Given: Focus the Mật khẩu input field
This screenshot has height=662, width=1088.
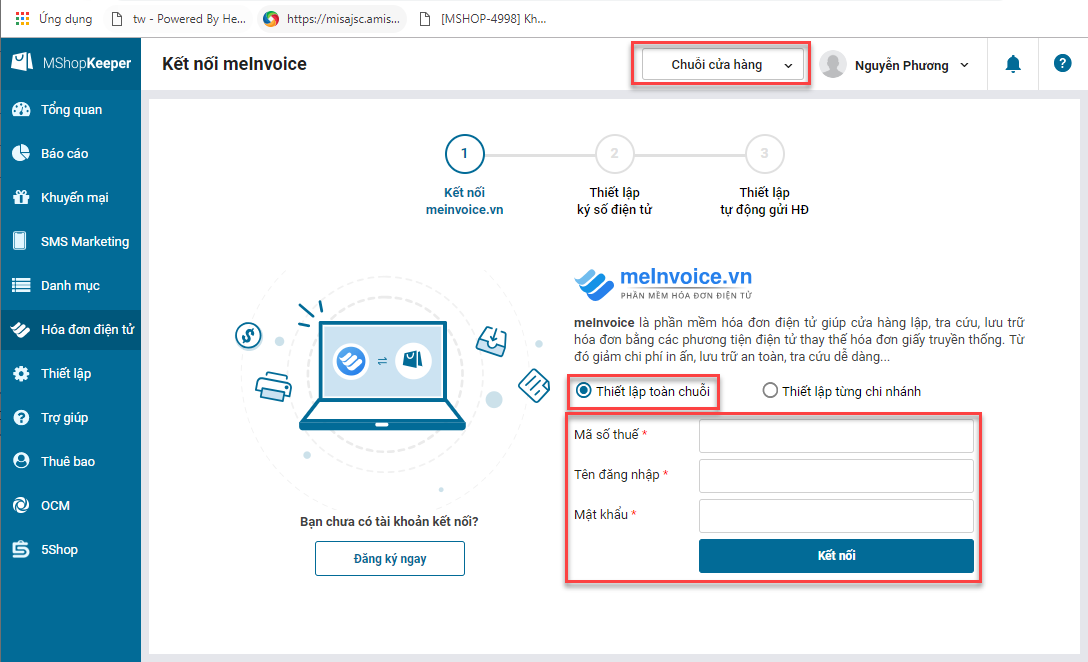Looking at the screenshot, I should click(836, 516).
